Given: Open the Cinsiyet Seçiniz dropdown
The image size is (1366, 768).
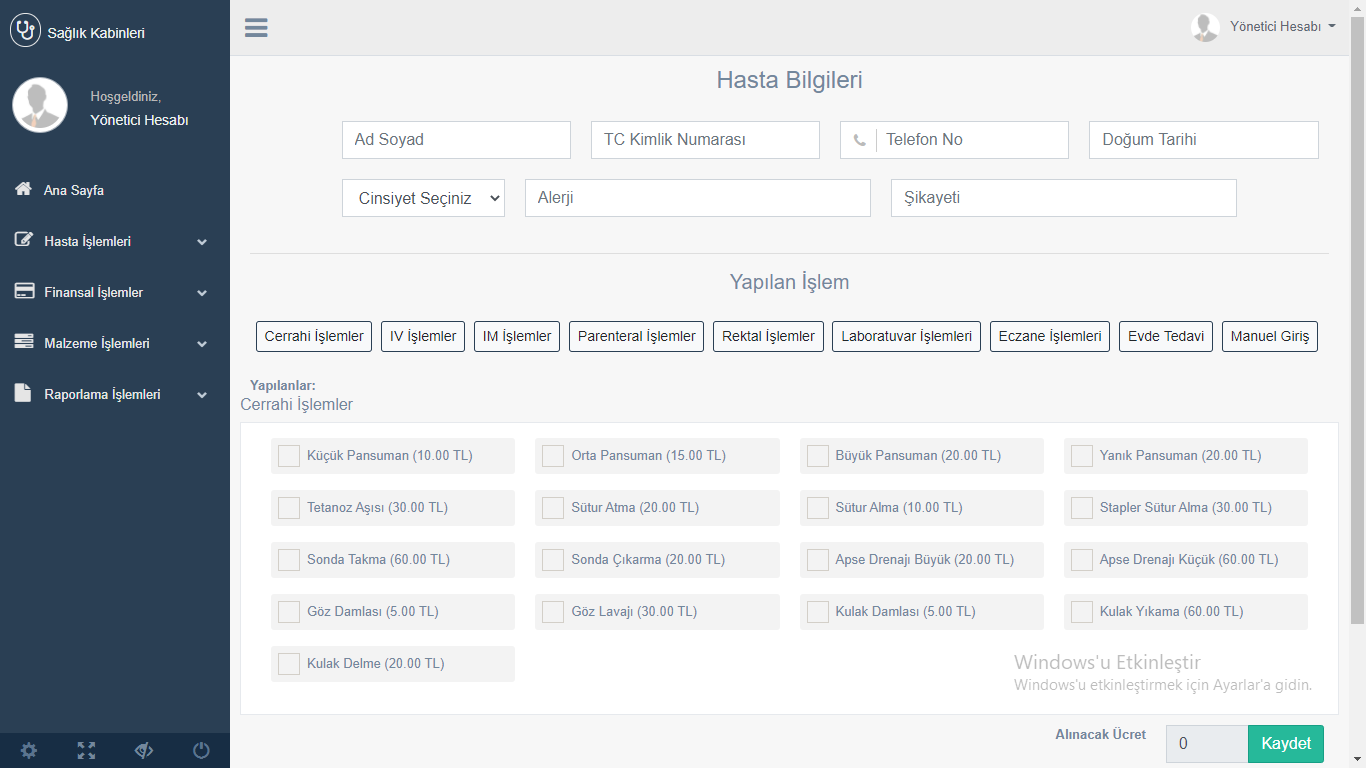Looking at the screenshot, I should coord(423,198).
